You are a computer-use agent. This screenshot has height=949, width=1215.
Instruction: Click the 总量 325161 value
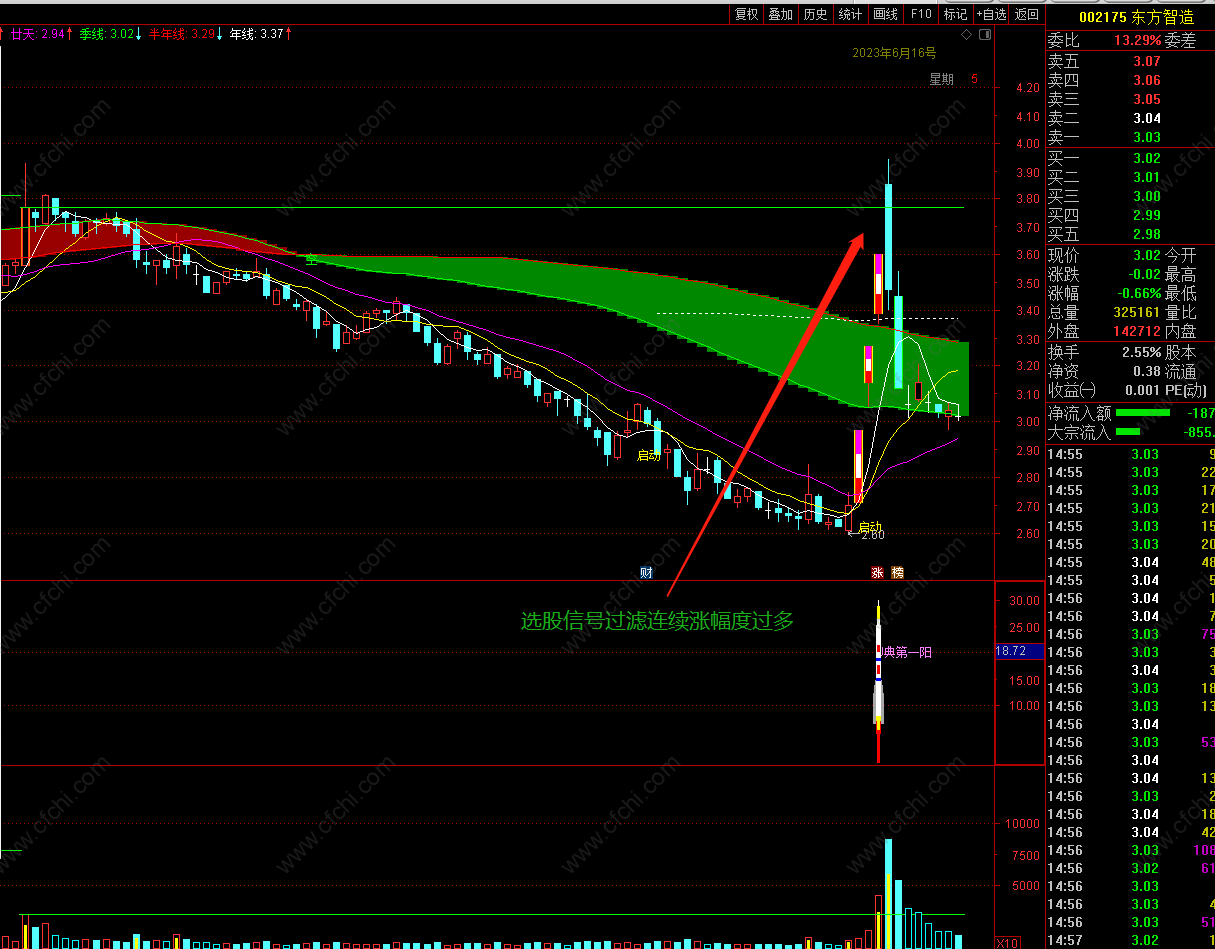point(1137,312)
